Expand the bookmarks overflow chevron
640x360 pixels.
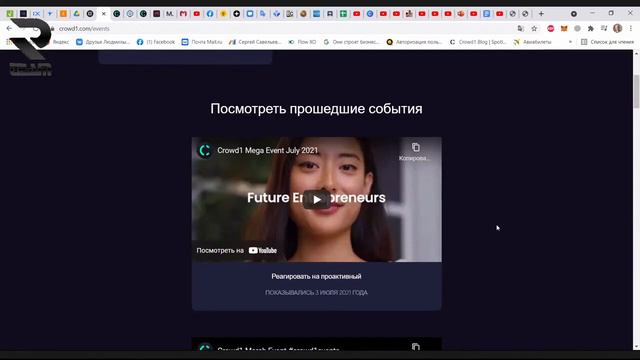570,42
